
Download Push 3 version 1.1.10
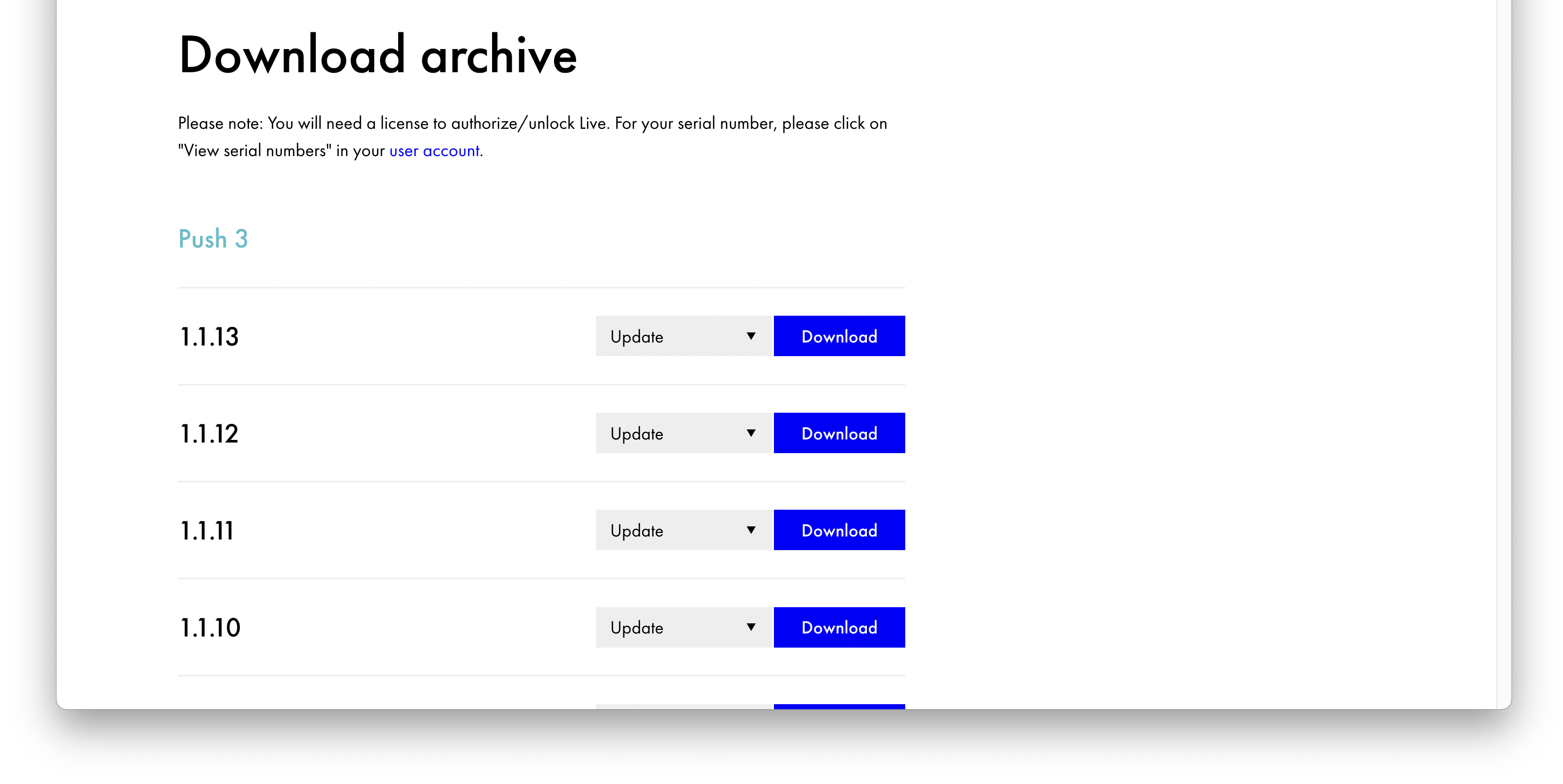click(839, 627)
